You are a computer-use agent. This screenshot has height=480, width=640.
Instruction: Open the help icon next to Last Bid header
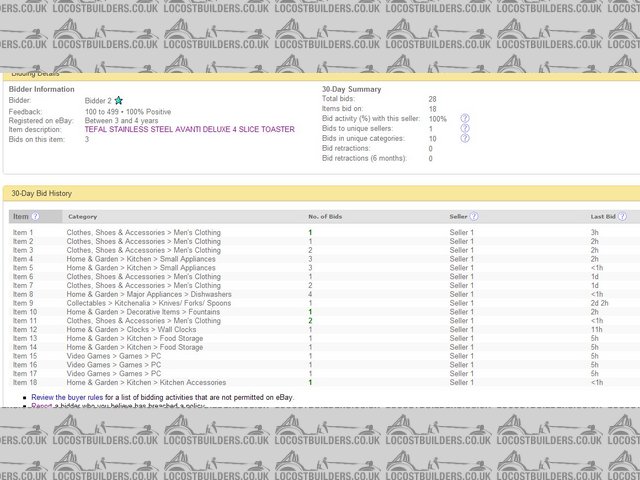[x=623, y=216]
